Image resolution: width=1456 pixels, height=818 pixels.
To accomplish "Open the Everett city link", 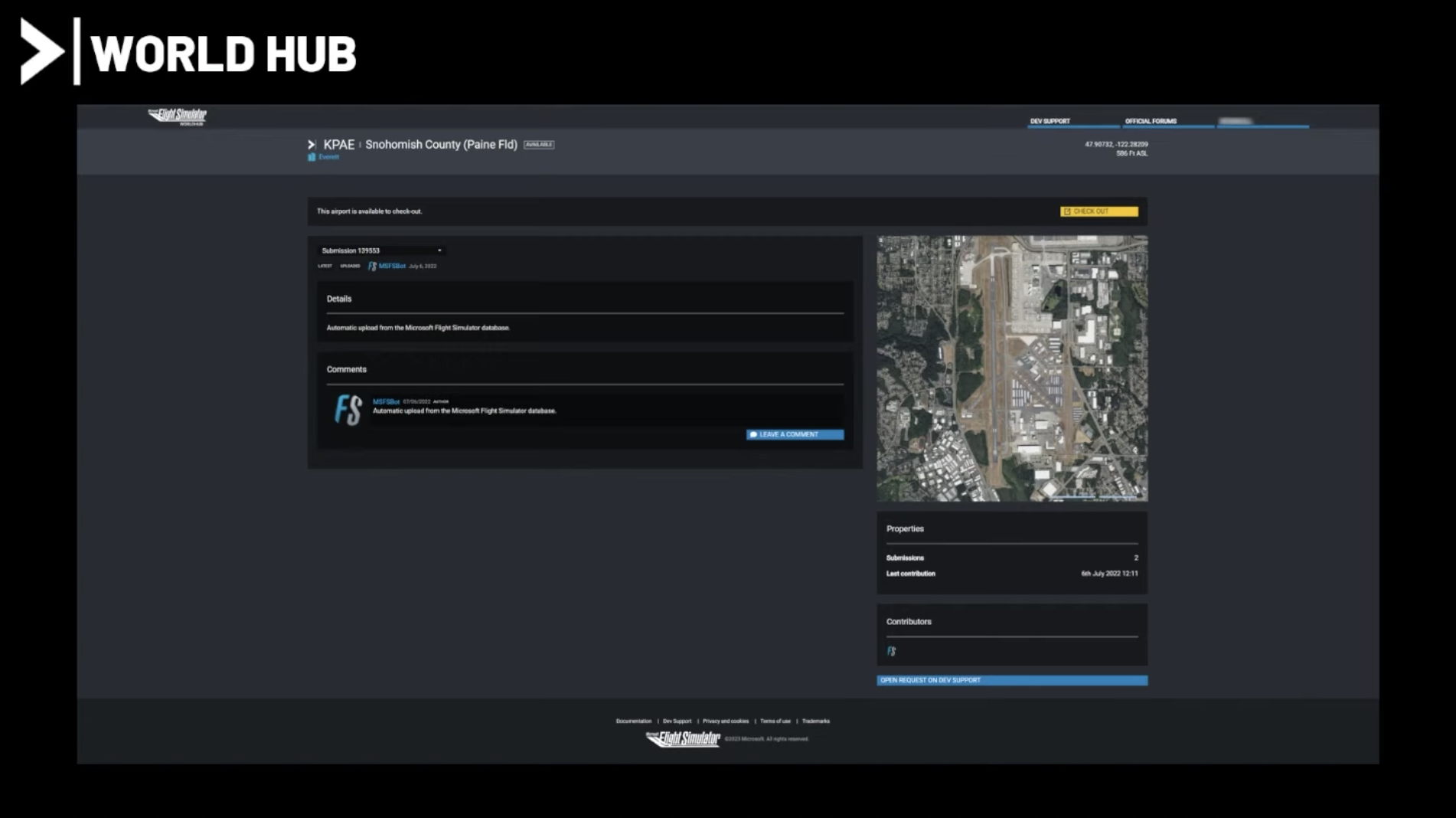I will tap(329, 157).
